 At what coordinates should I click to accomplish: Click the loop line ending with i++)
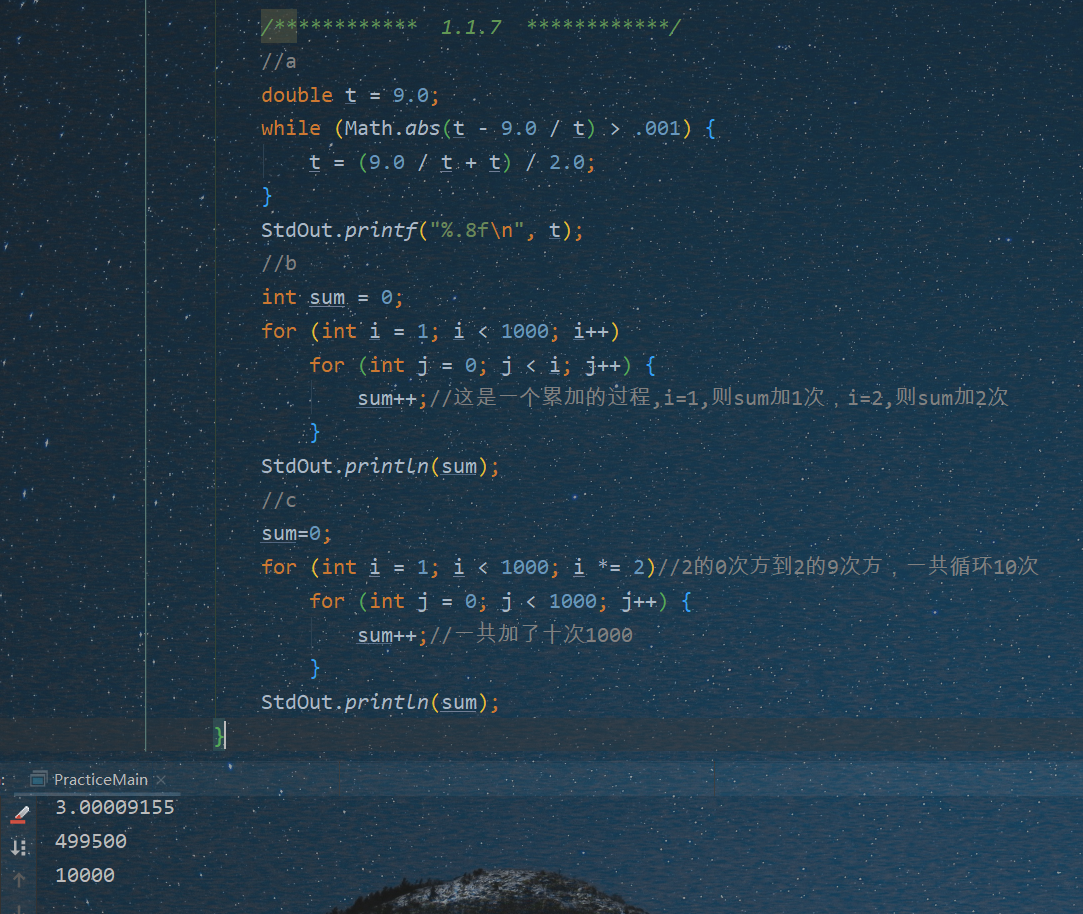click(x=441, y=331)
